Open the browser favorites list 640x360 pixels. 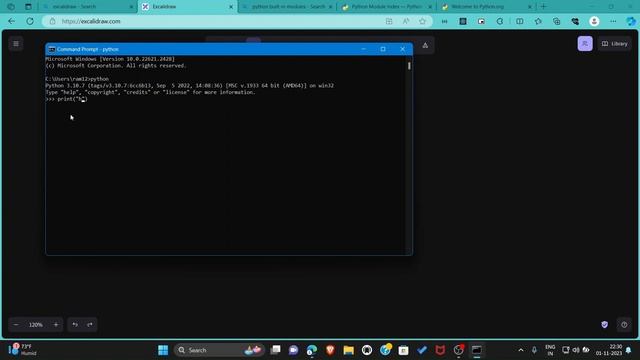pos(538,21)
